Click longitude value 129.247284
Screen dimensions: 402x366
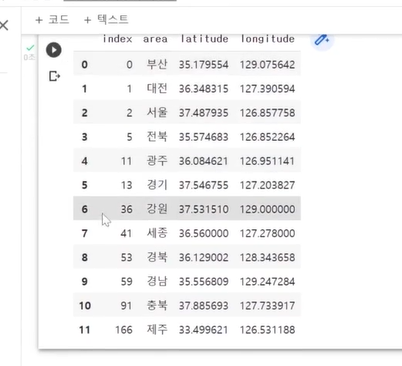(267, 282)
